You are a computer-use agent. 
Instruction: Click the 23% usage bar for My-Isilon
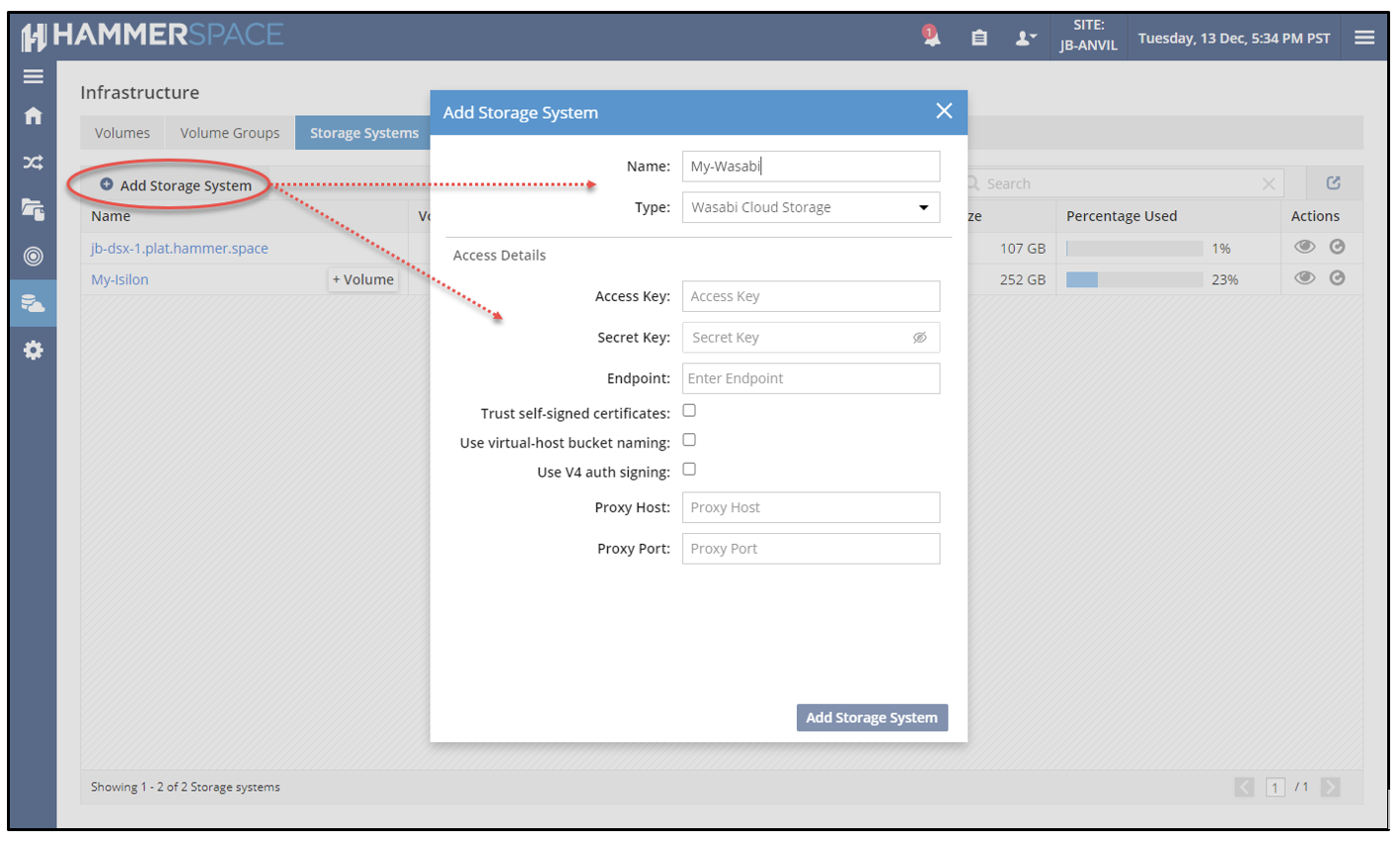pos(1134,280)
